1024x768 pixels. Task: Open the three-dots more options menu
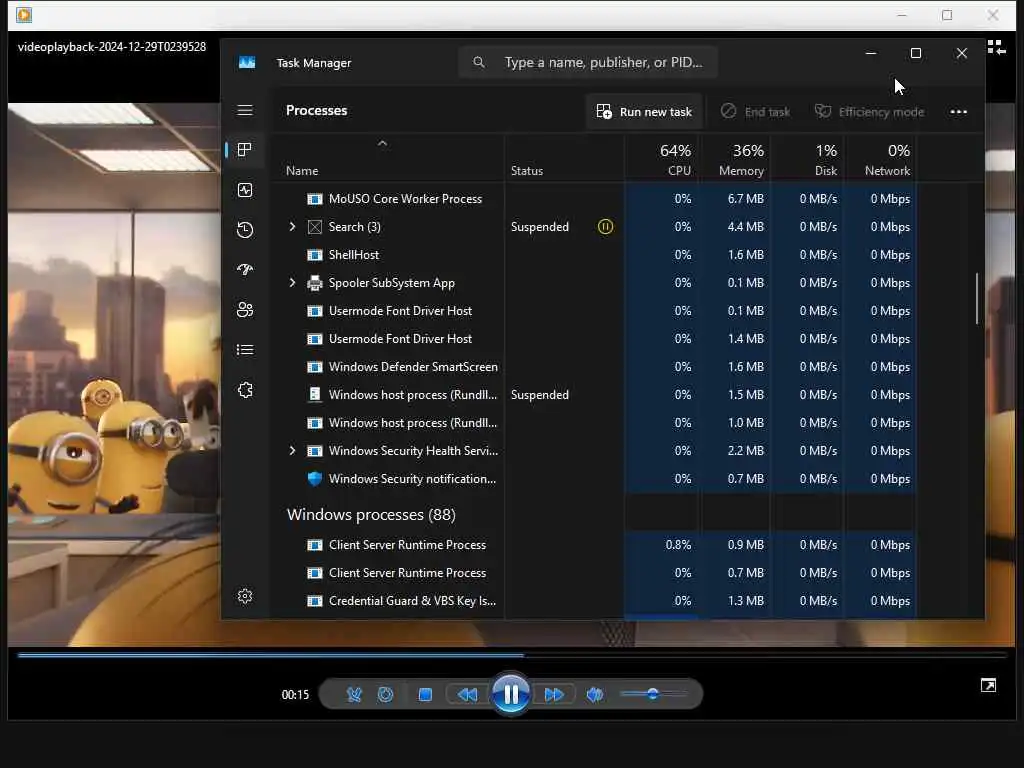[x=959, y=112]
